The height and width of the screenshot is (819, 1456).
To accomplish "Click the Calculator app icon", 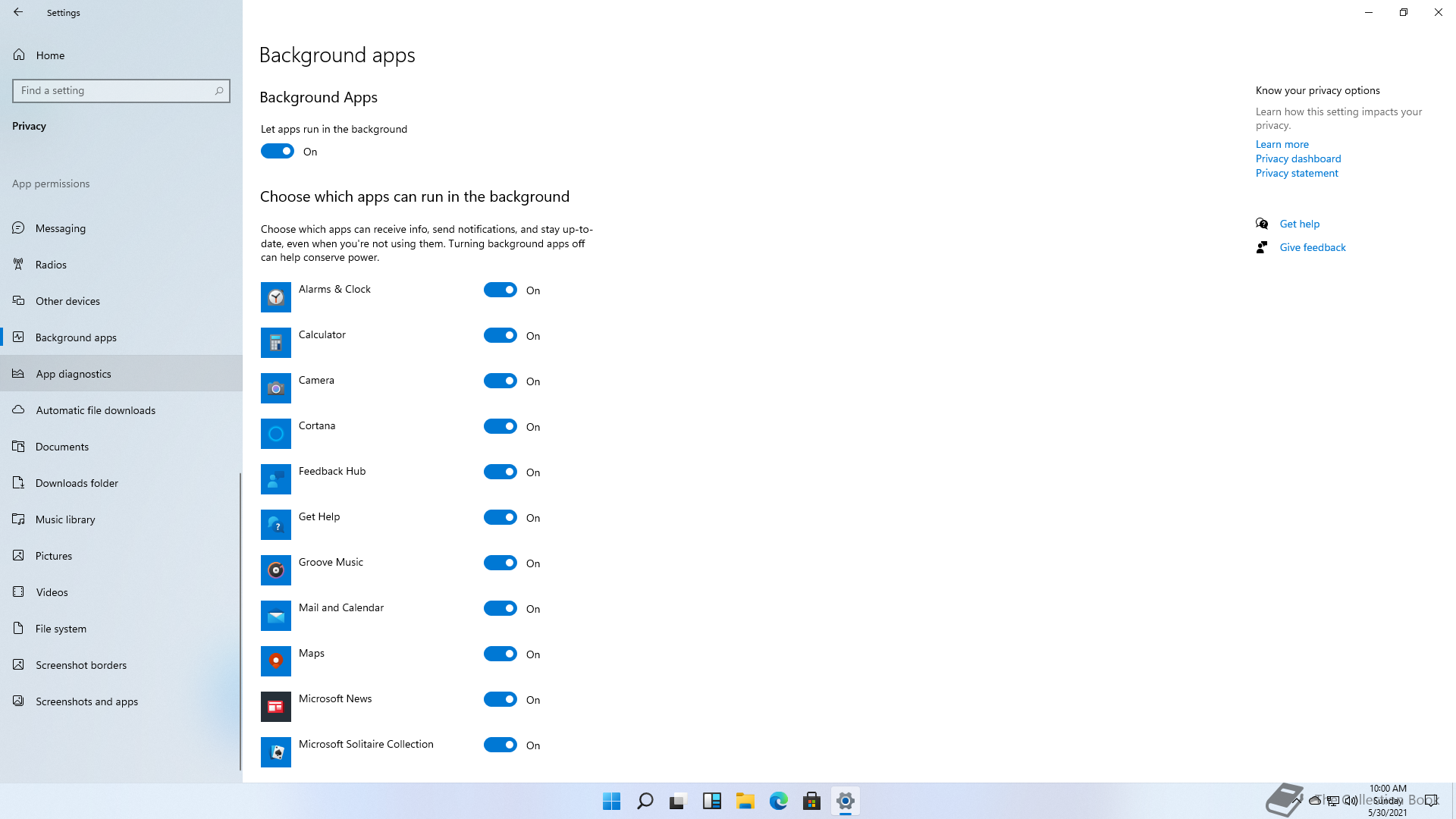I will 276,343.
